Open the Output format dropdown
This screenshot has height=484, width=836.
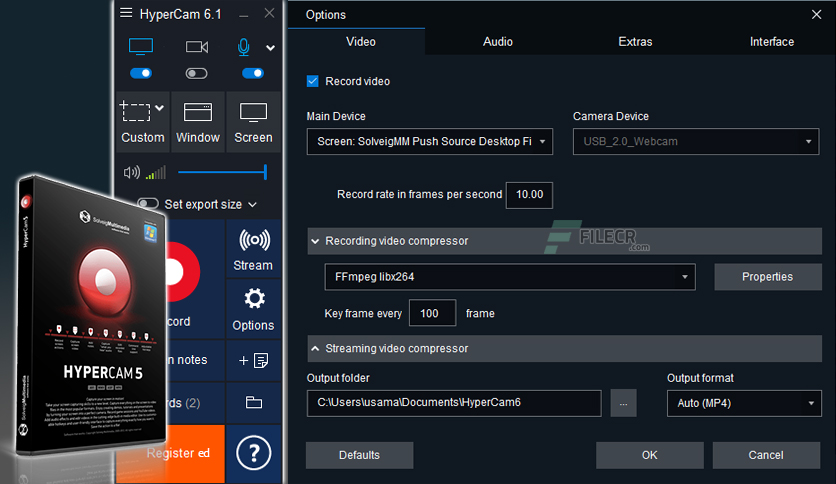click(744, 403)
